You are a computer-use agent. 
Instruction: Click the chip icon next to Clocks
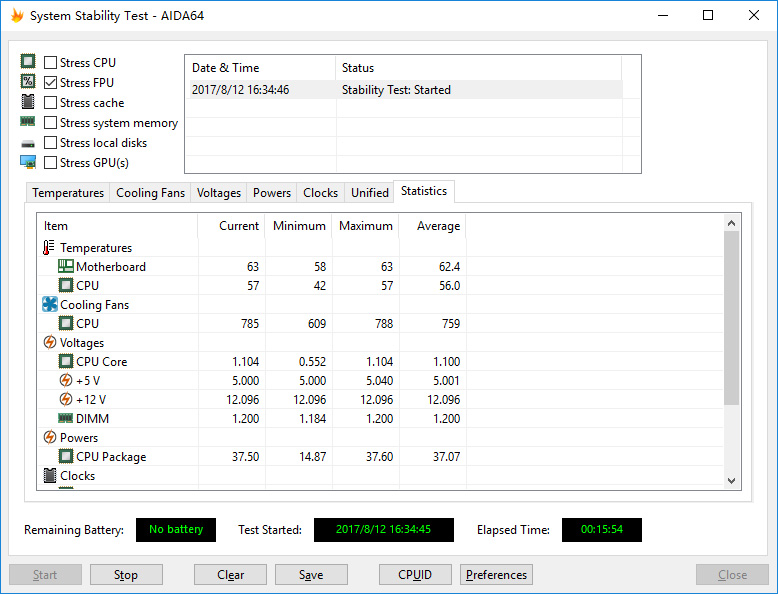(50, 475)
